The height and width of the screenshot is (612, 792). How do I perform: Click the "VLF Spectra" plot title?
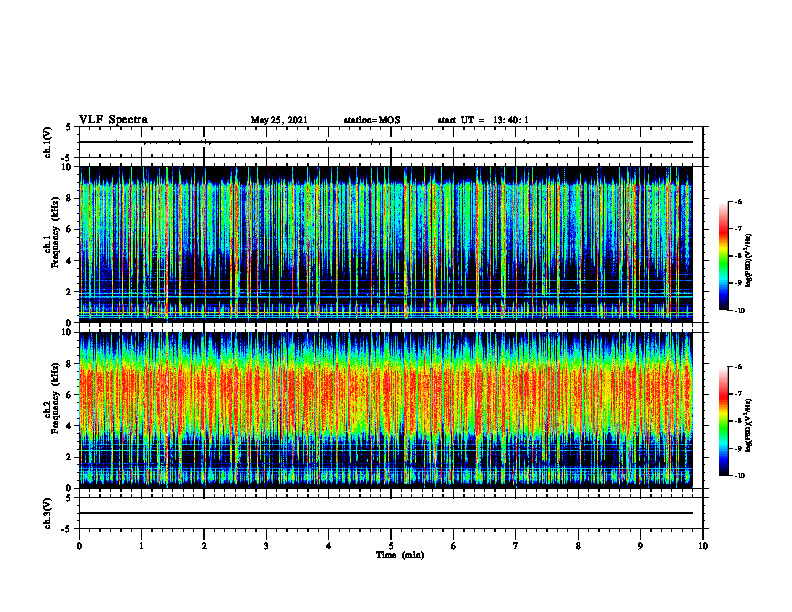point(113,120)
